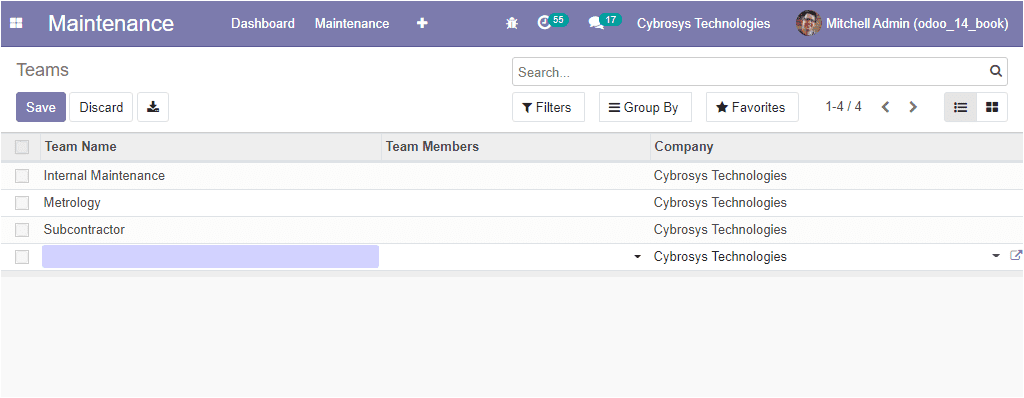
Task: Open activities clock icon with 55 badge
Action: (x=552, y=22)
